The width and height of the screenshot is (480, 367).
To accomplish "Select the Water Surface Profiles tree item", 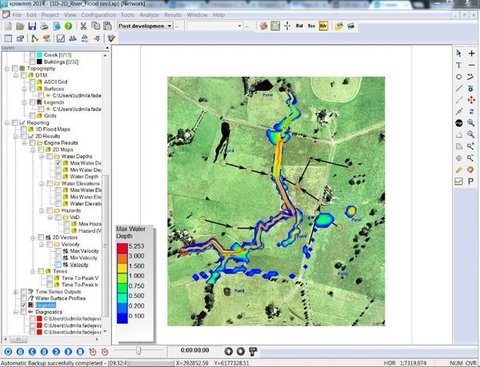I will [x=60, y=298].
